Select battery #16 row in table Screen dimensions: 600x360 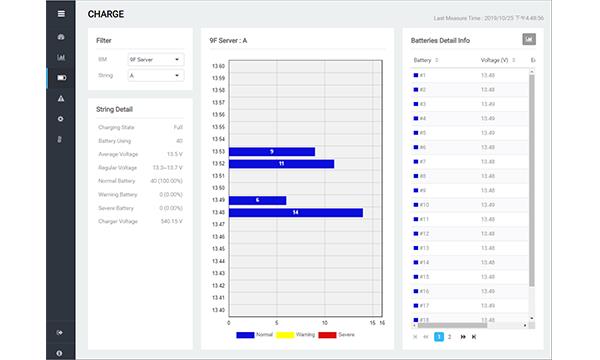coord(470,291)
